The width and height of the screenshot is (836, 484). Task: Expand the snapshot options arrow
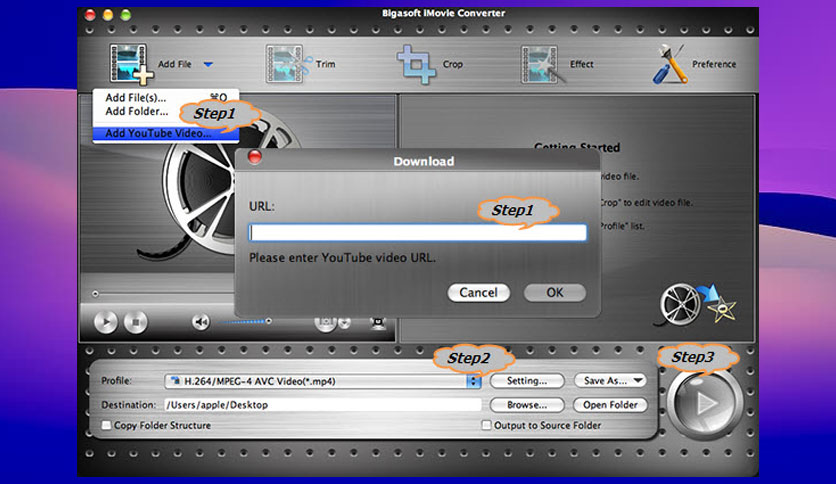(x=345, y=323)
